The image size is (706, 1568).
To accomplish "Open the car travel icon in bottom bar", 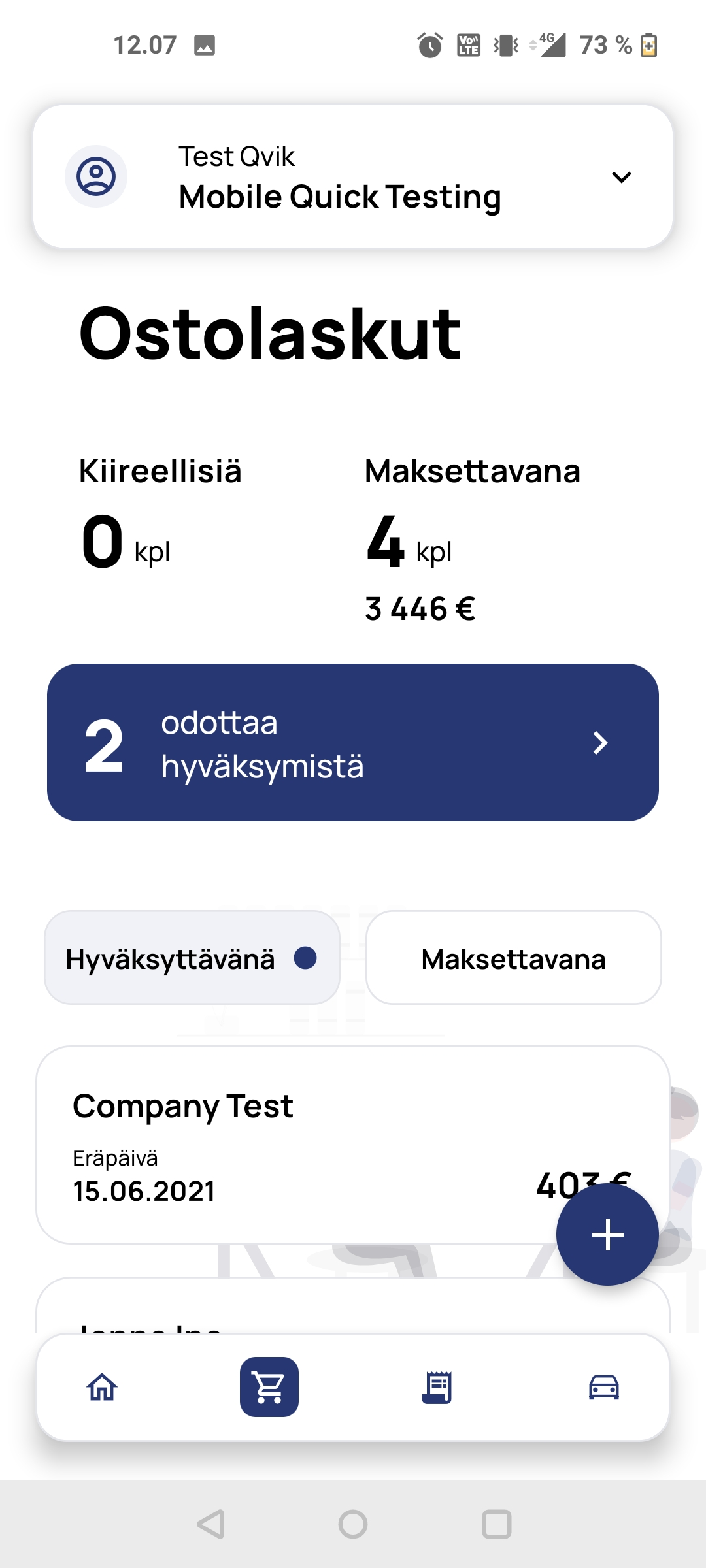I will [x=604, y=1387].
